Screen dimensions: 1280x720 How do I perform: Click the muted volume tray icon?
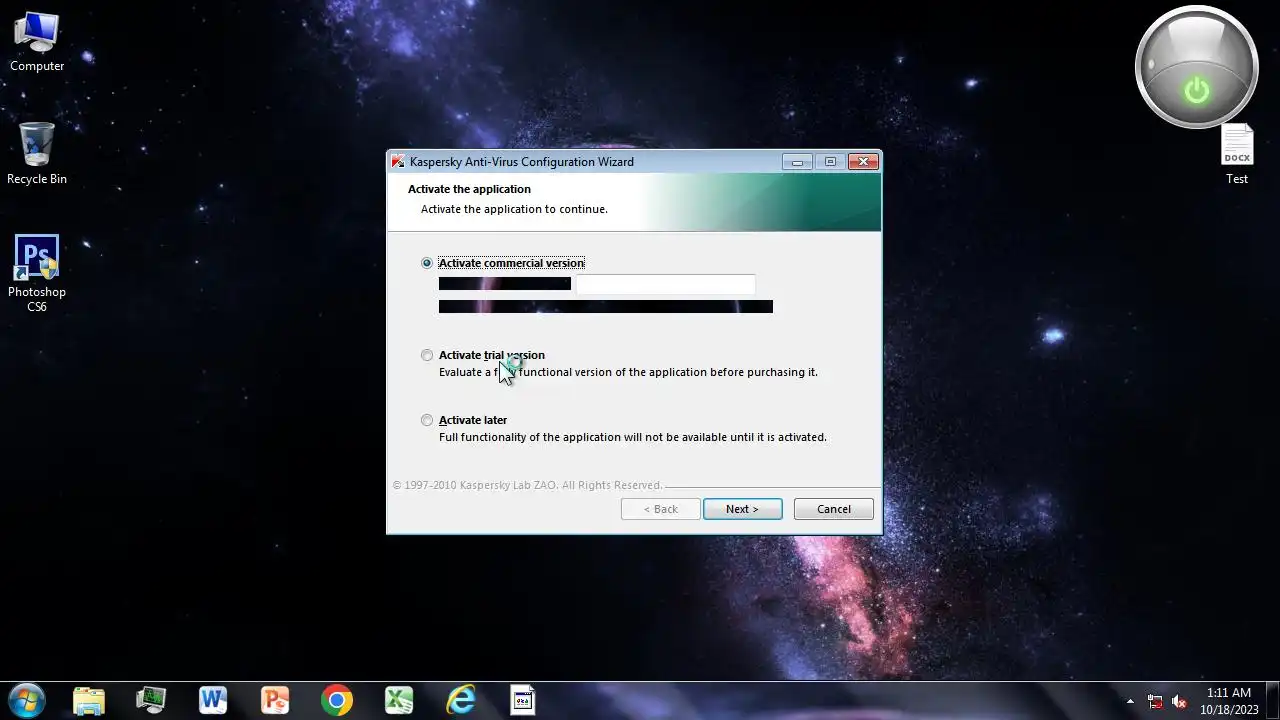coord(1179,701)
